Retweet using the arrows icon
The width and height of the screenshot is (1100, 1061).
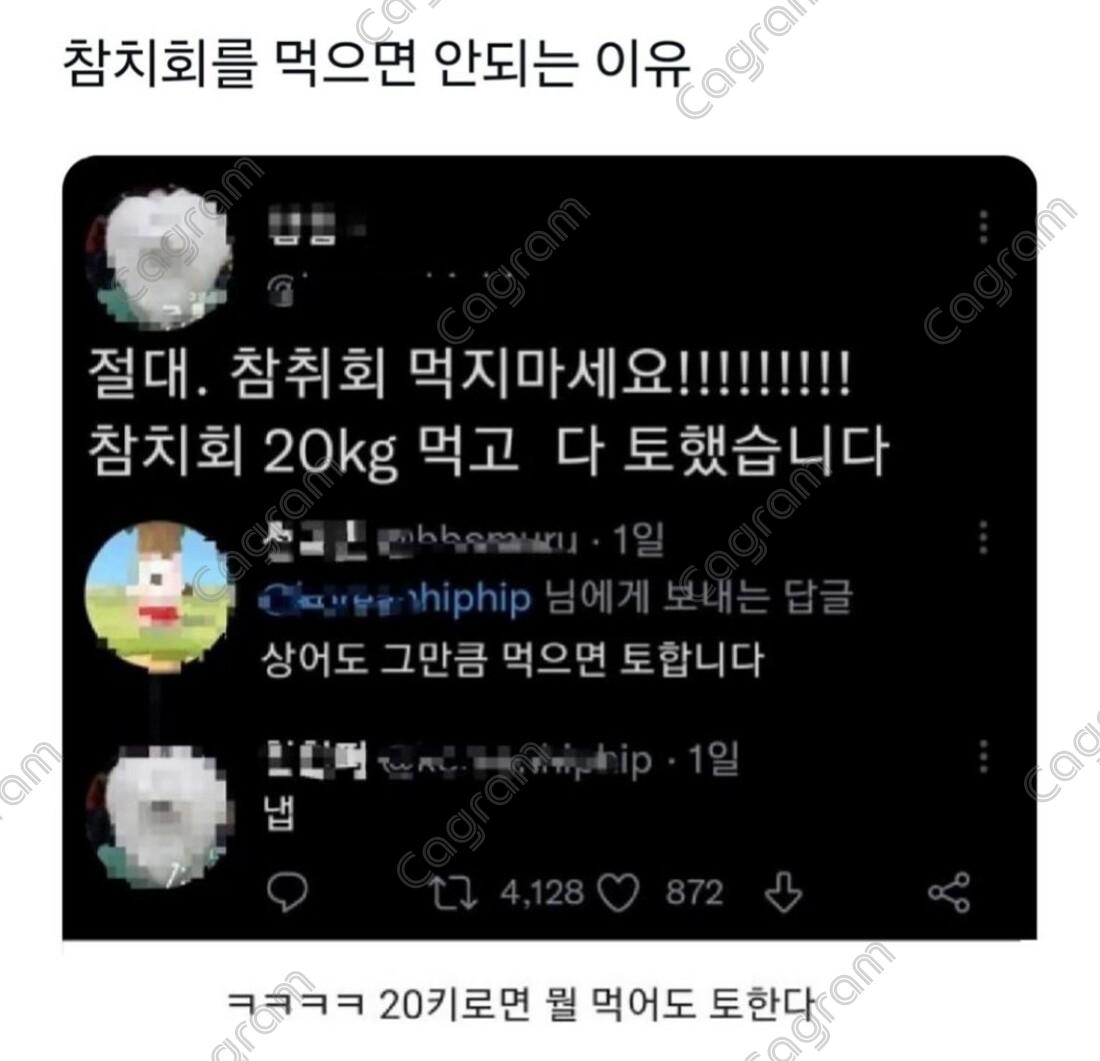454,893
